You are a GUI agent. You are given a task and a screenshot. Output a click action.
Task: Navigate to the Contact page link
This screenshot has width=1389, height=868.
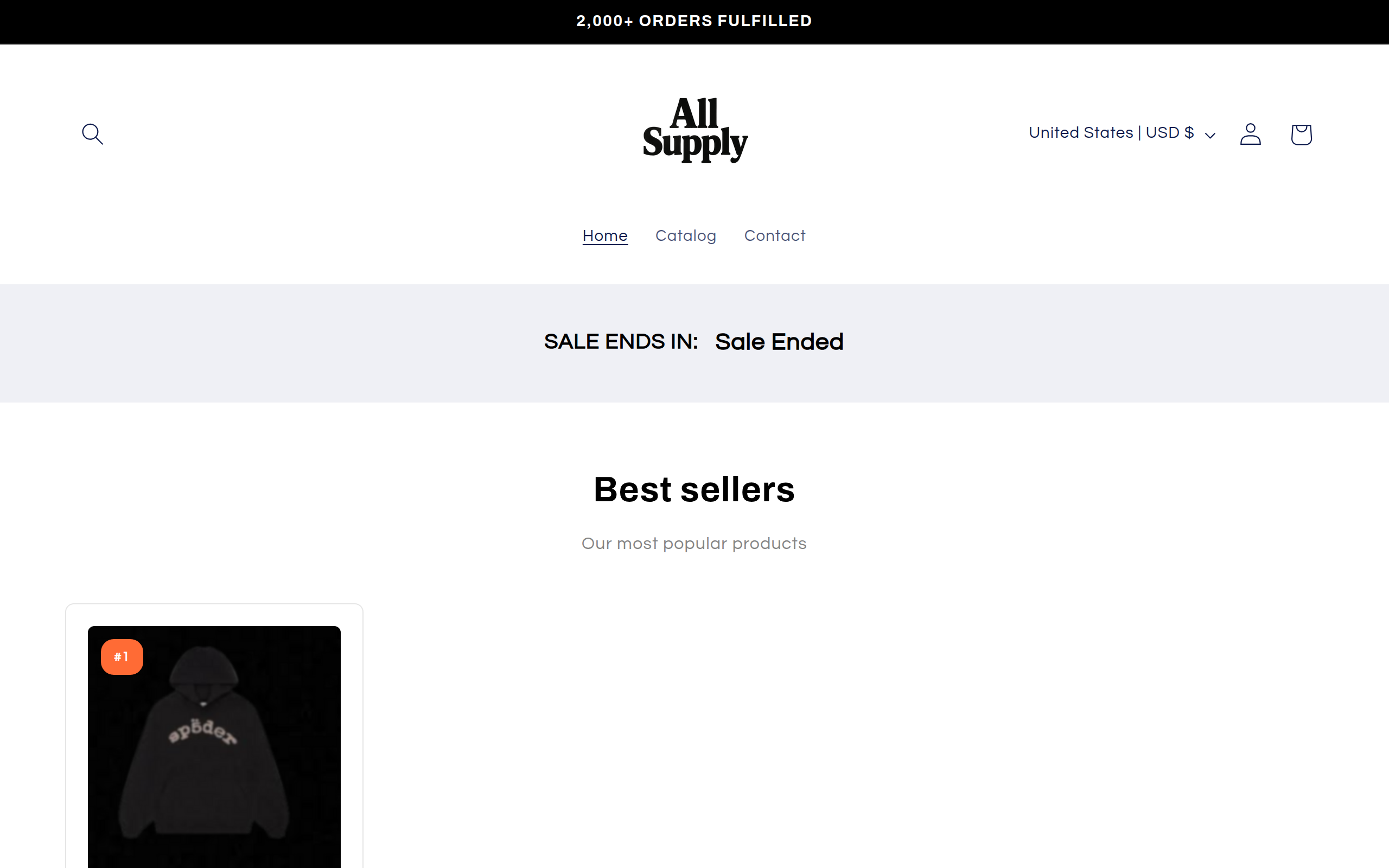tap(774, 236)
